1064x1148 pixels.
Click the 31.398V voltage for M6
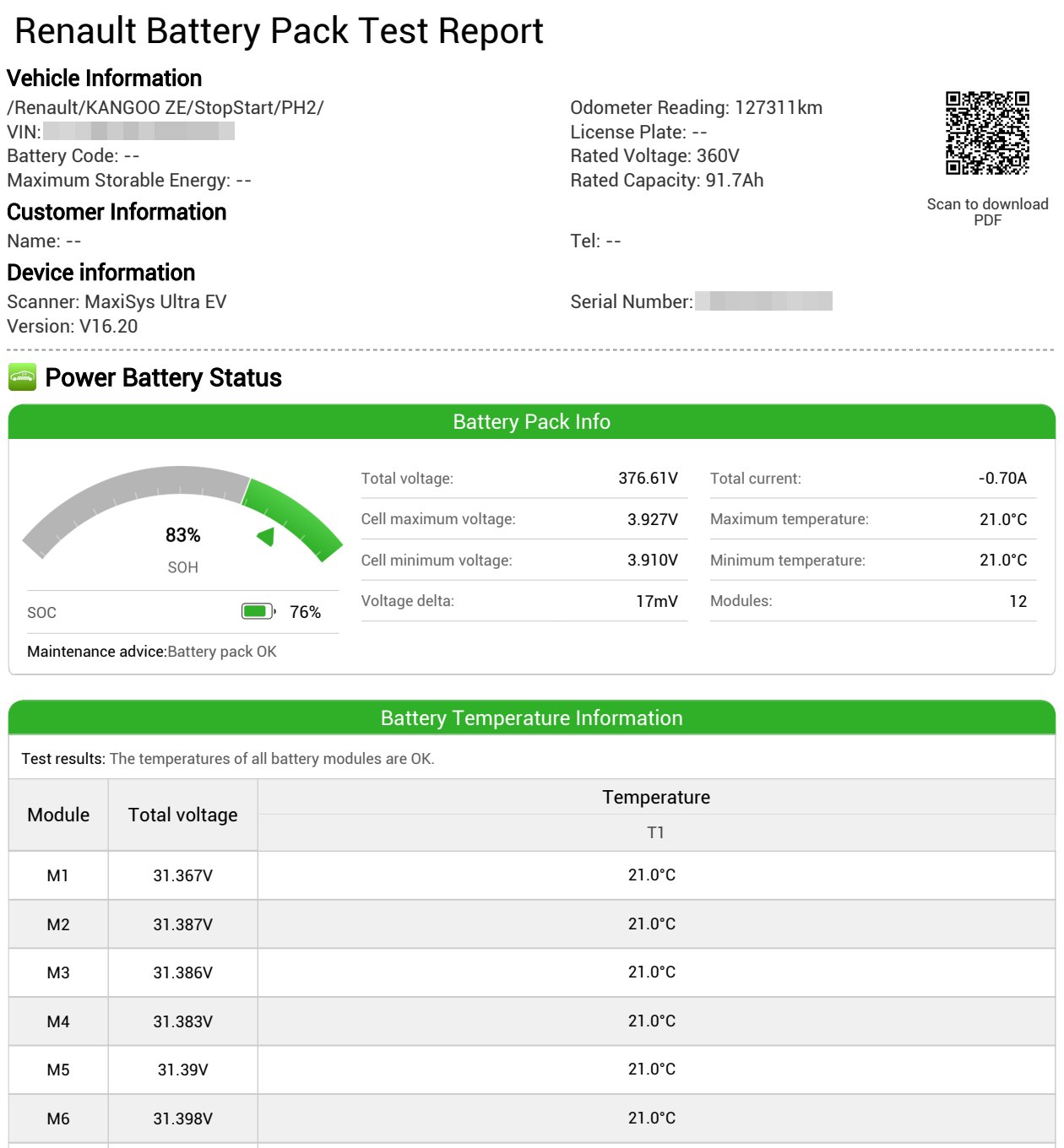[183, 1118]
